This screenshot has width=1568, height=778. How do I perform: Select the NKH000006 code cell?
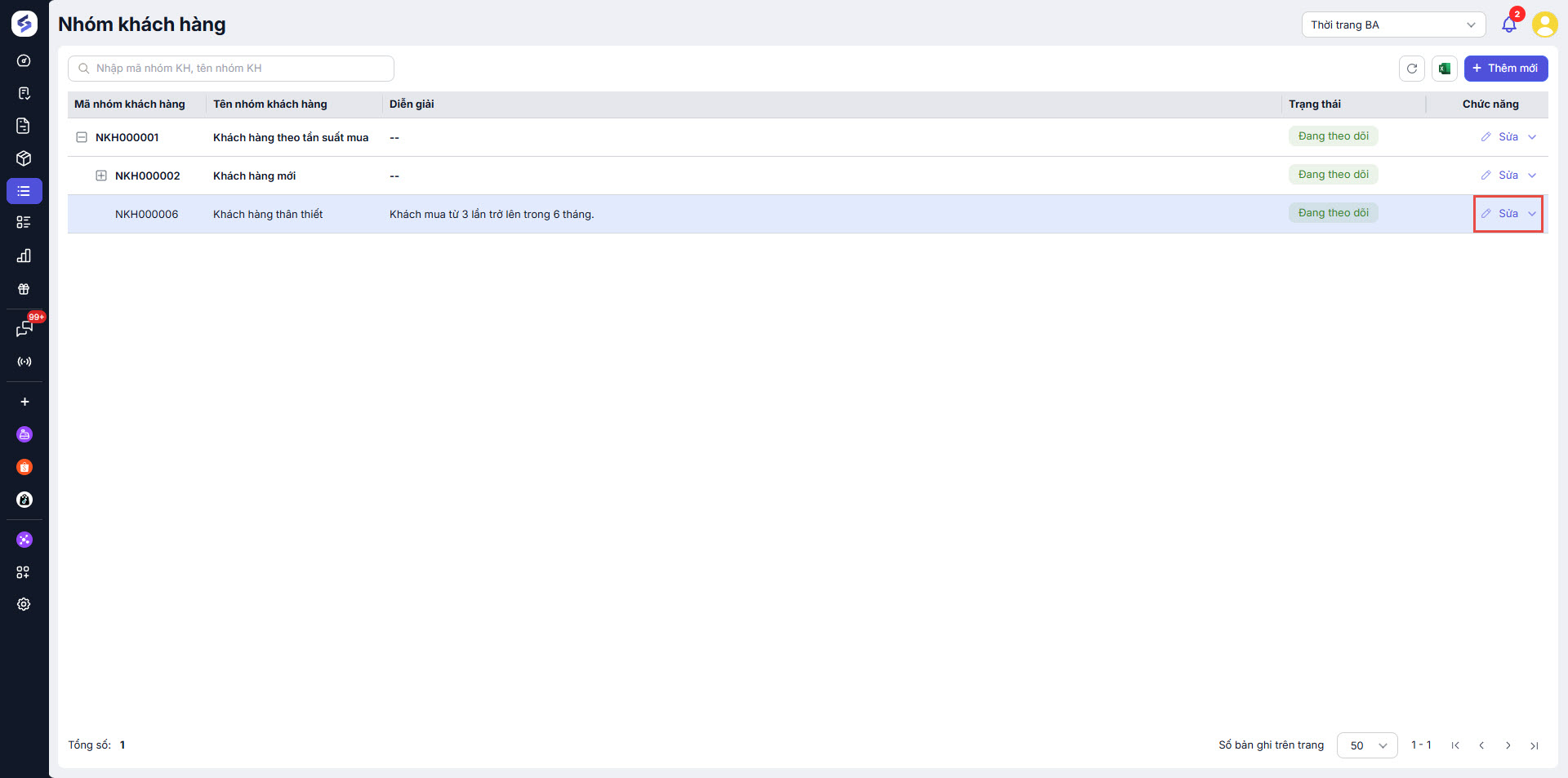[x=147, y=214]
